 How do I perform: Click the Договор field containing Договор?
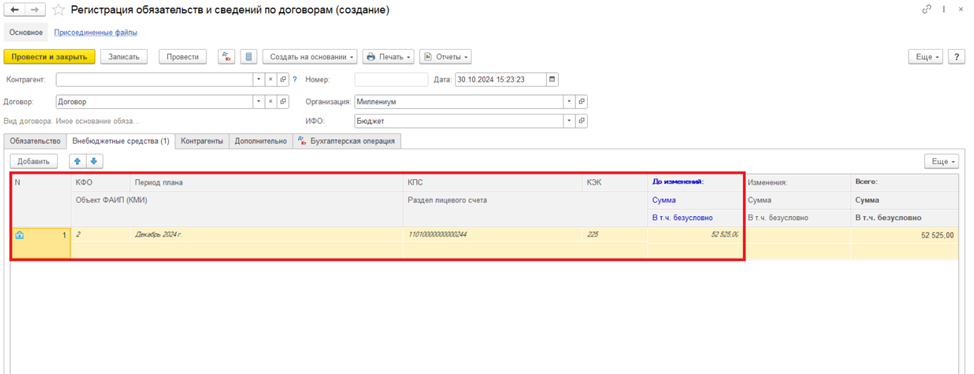pos(155,101)
